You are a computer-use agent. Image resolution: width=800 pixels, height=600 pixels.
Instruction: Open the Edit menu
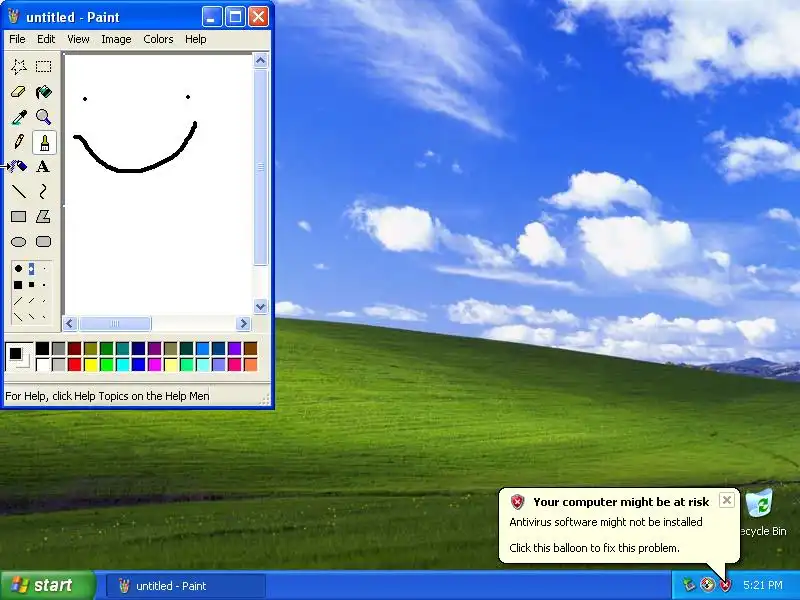point(46,39)
